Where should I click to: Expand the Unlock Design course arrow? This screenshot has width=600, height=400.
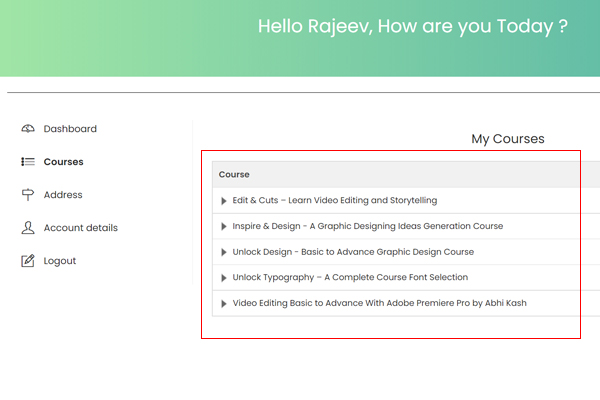[x=224, y=252]
